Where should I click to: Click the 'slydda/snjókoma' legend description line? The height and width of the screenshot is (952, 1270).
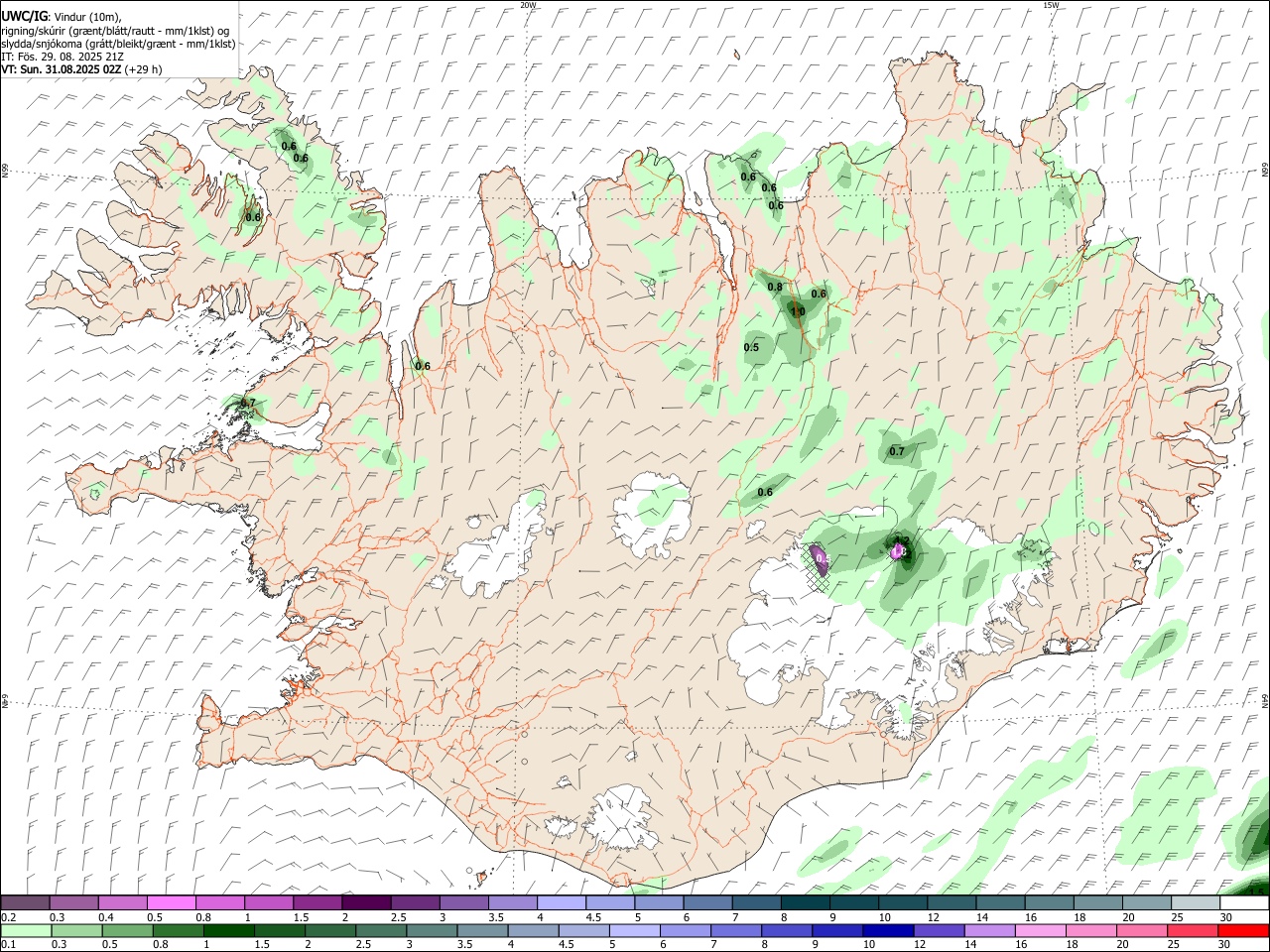pyautogui.click(x=118, y=44)
